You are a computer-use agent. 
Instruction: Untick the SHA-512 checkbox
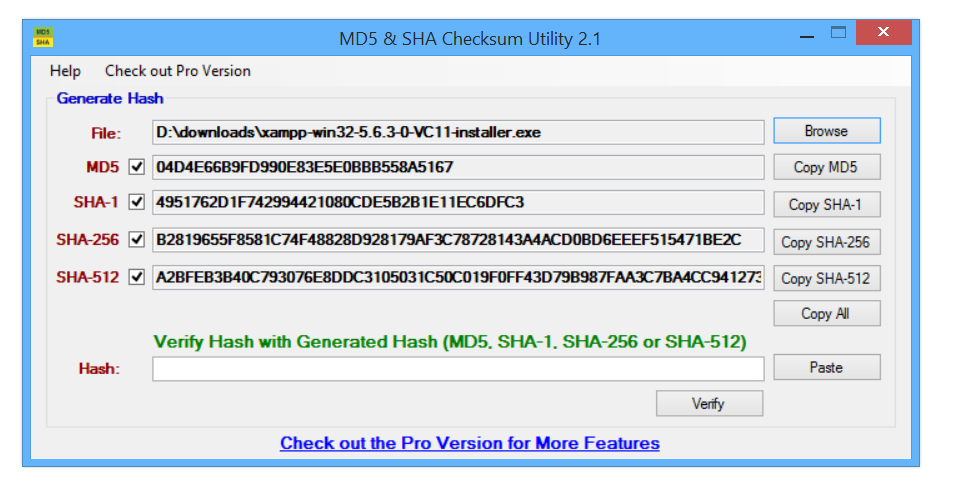[137, 277]
